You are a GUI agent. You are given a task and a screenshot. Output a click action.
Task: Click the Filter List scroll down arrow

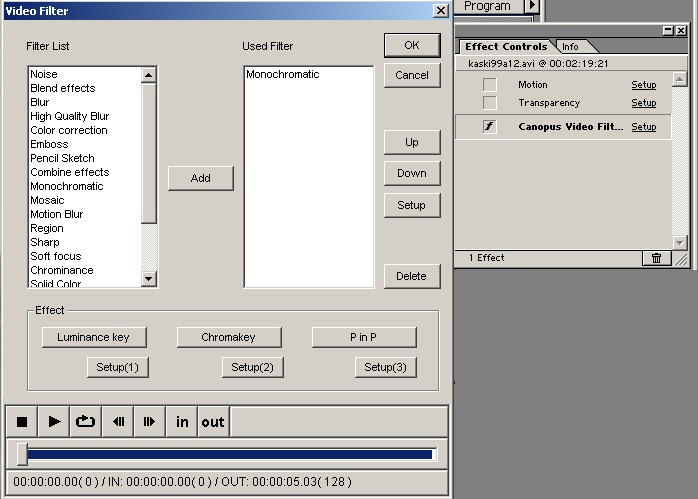pos(149,279)
